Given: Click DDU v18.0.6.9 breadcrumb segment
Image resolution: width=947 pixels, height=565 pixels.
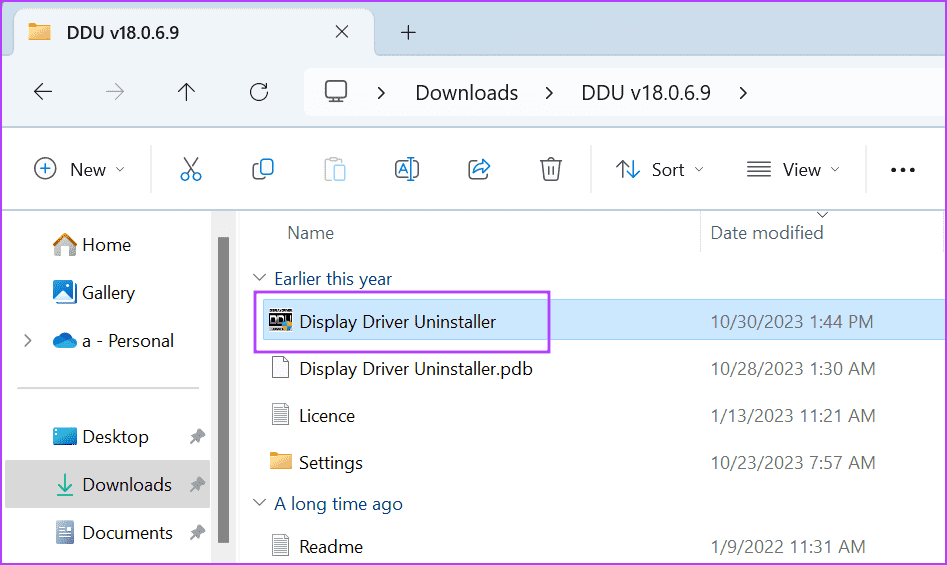Looking at the screenshot, I should (x=646, y=92).
